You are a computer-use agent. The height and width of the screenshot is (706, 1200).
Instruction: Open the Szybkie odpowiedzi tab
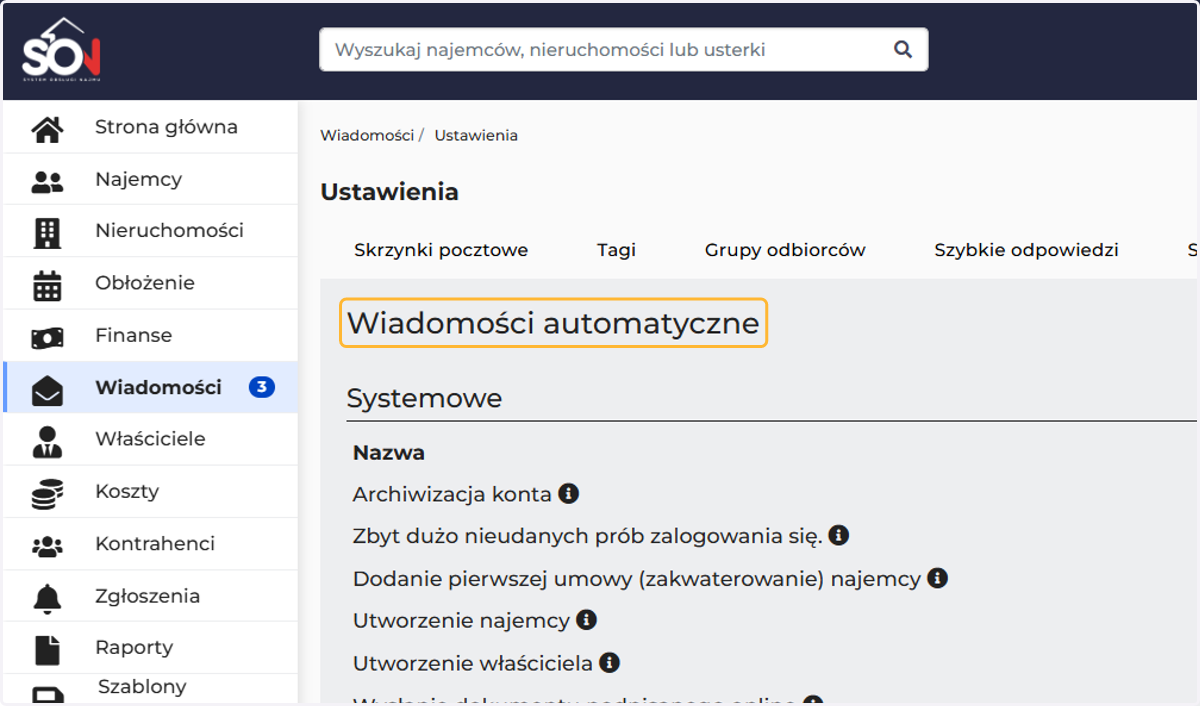click(1026, 250)
